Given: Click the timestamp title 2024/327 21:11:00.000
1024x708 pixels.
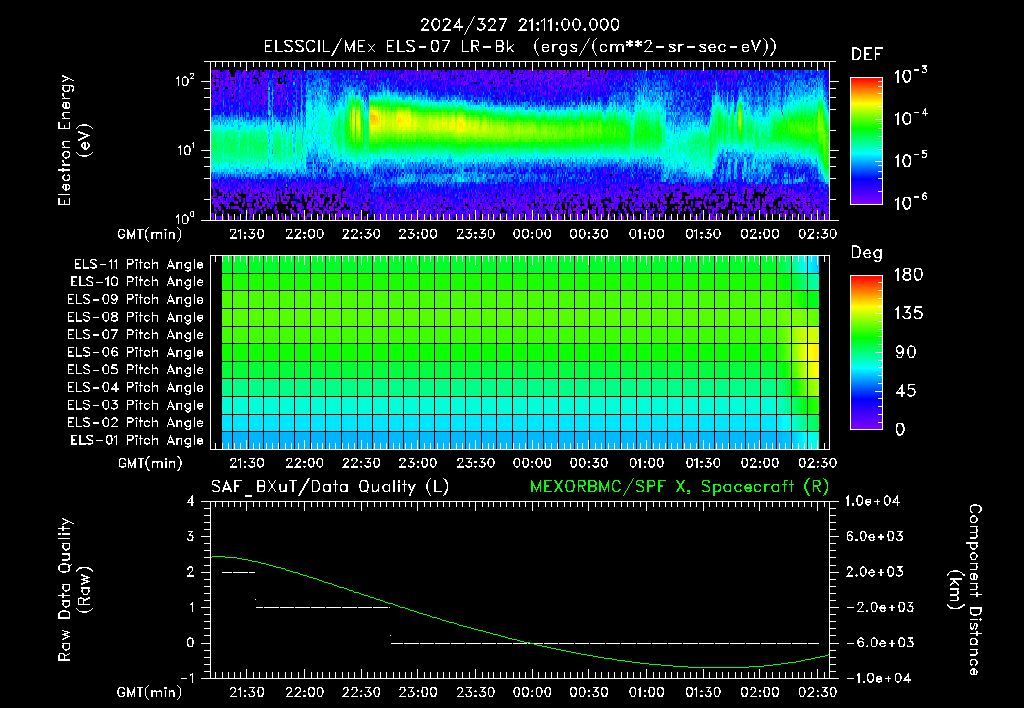Looking at the screenshot, I should point(520,25).
